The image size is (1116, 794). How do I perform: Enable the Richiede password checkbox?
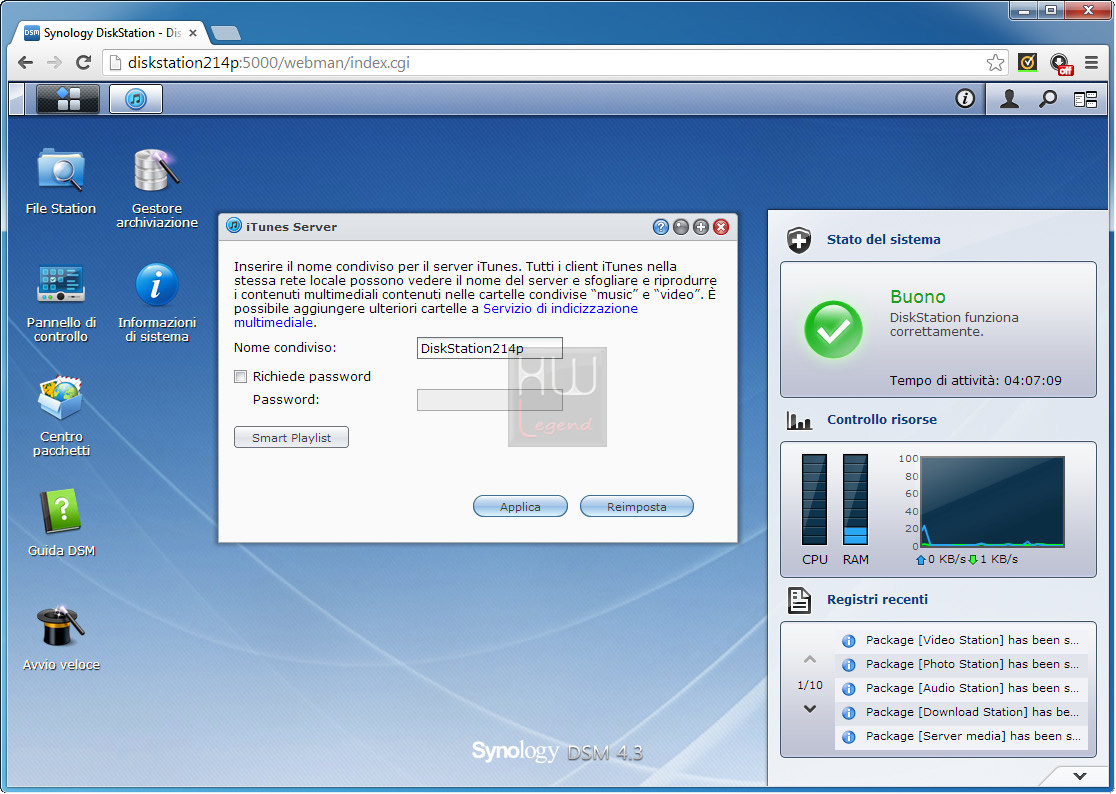click(241, 376)
